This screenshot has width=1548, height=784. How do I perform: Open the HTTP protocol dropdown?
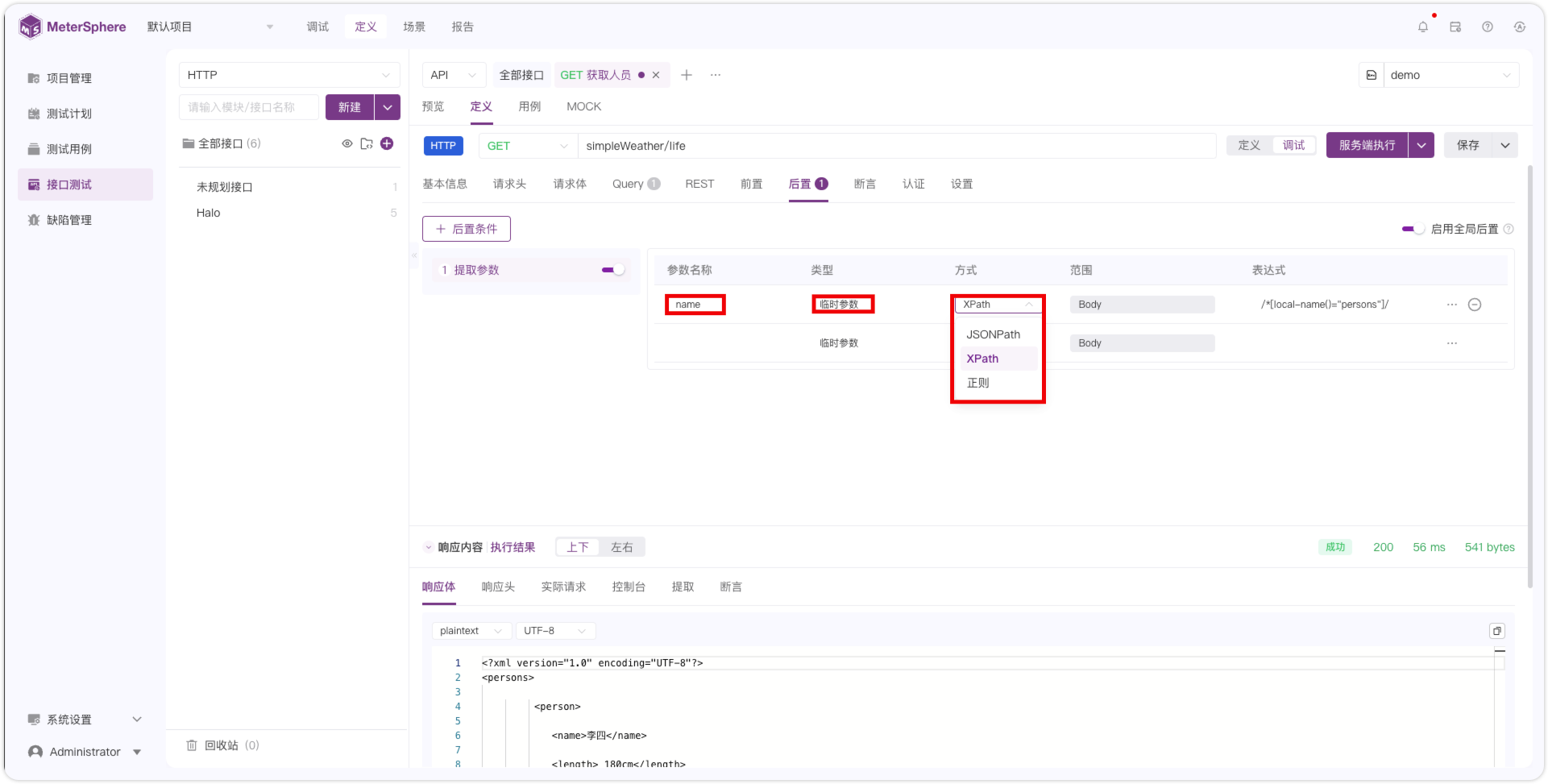click(289, 75)
